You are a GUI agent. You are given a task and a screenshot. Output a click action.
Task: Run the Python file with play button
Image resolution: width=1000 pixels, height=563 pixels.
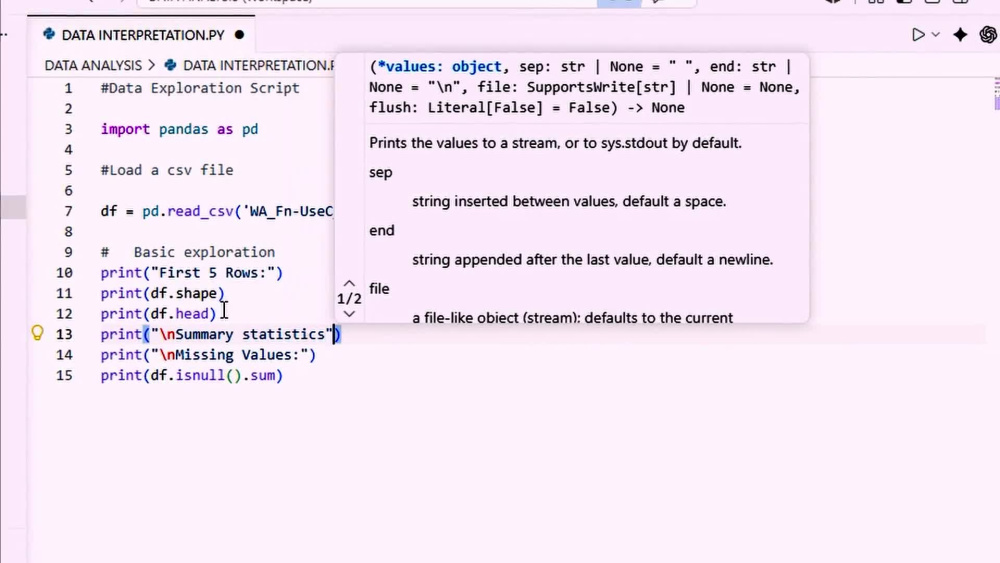pyautogui.click(x=918, y=35)
